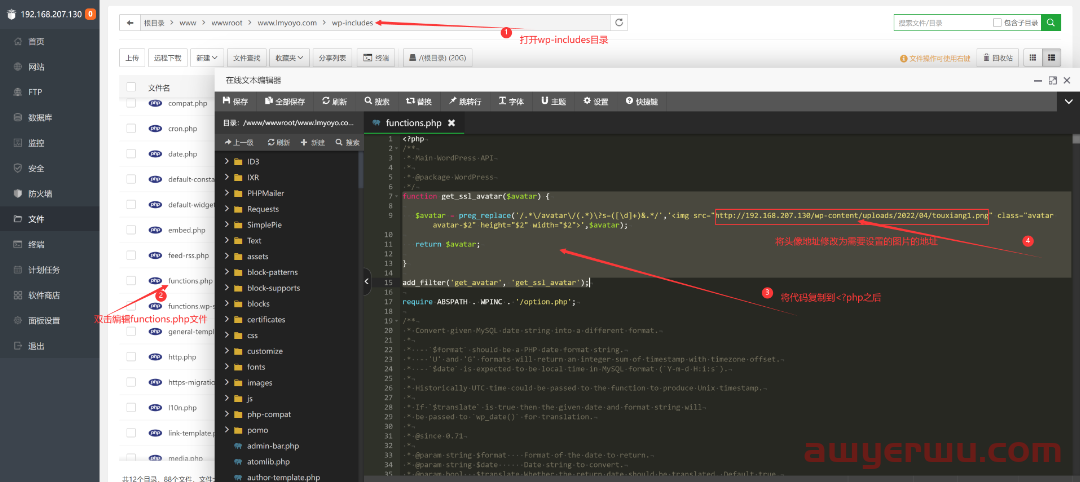
Task: Go to www.lmyoyo.com in the breadcrumb
Action: point(286,23)
